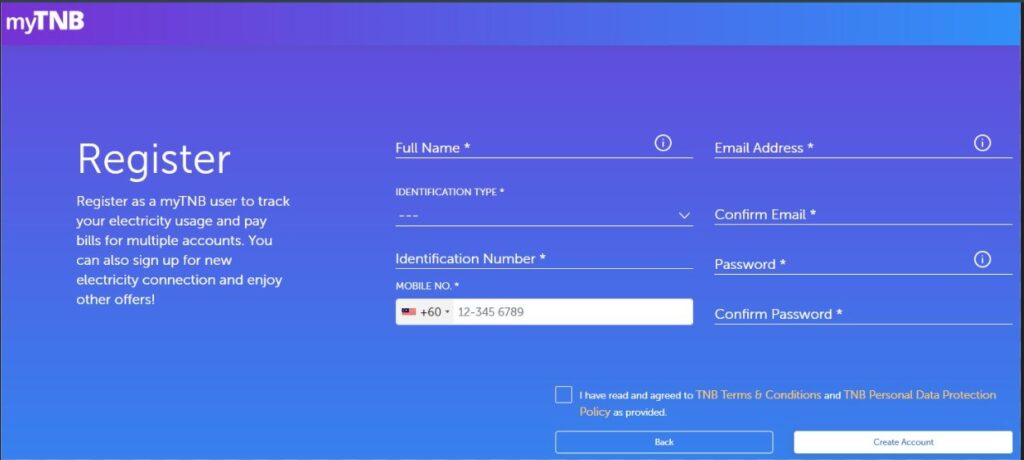1024x460 pixels.
Task: Focus the Confirm Password field
Action: click(x=863, y=314)
